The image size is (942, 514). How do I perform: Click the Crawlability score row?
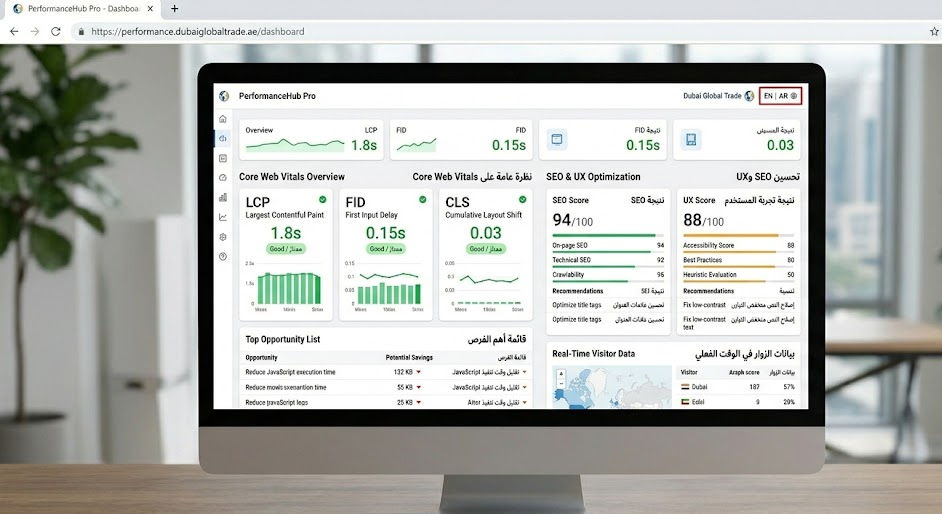coord(608,275)
